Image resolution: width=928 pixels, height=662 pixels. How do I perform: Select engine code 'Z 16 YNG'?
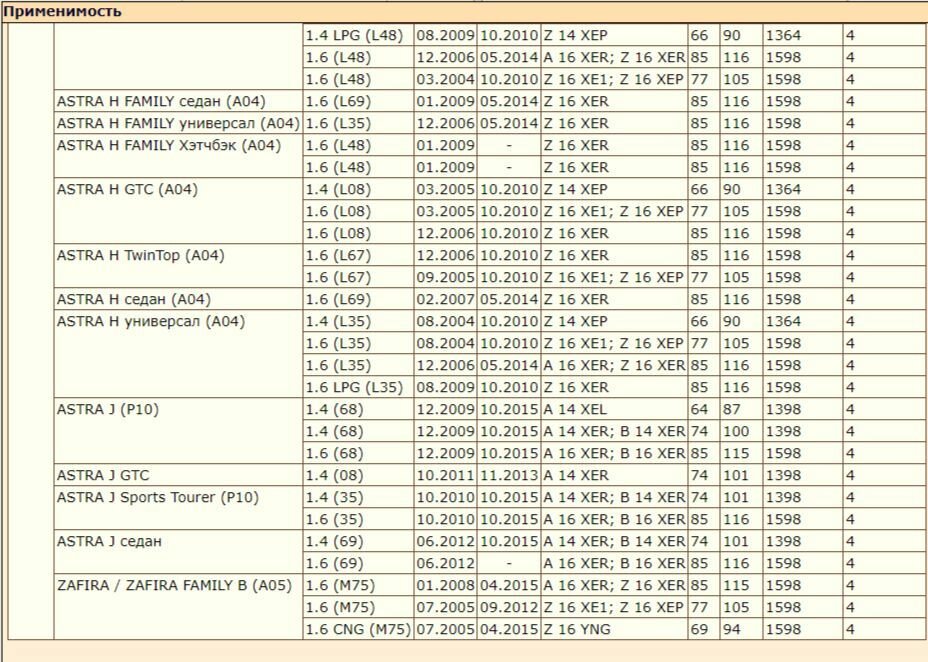tap(614, 629)
